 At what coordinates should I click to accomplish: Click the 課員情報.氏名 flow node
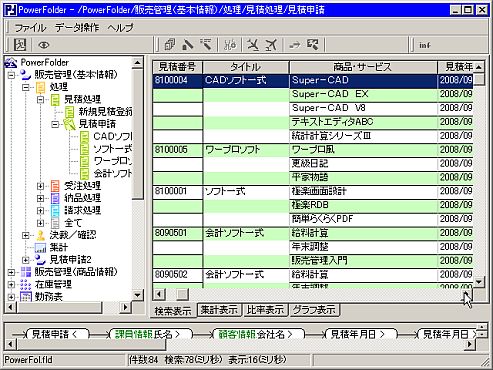[x=151, y=334]
